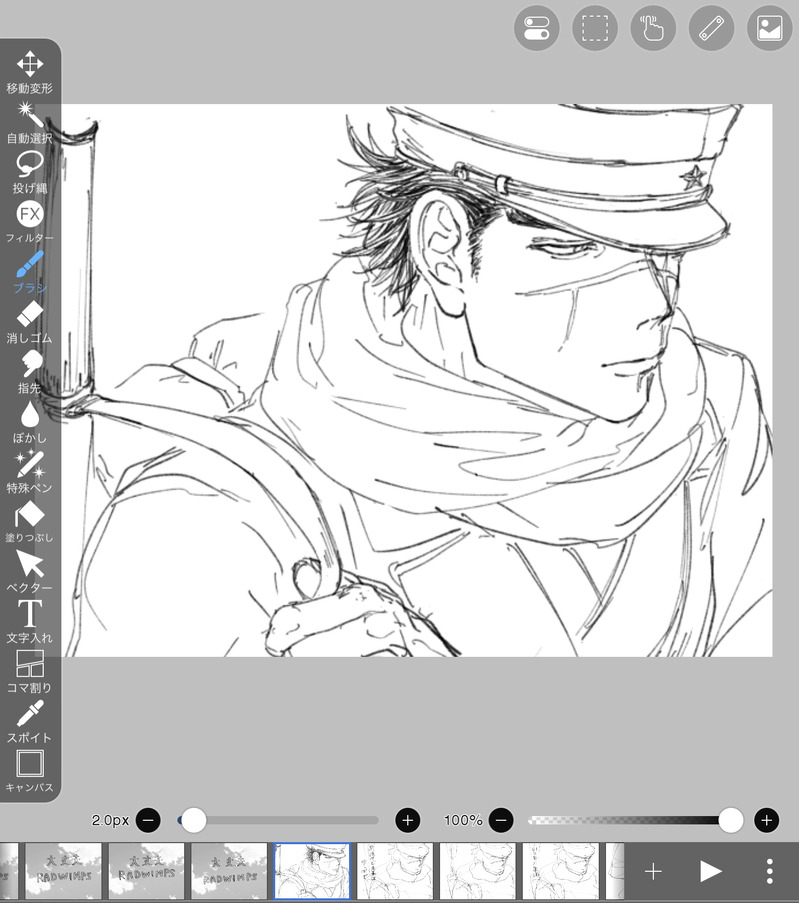Select the ベクター vector tool

tap(29, 572)
